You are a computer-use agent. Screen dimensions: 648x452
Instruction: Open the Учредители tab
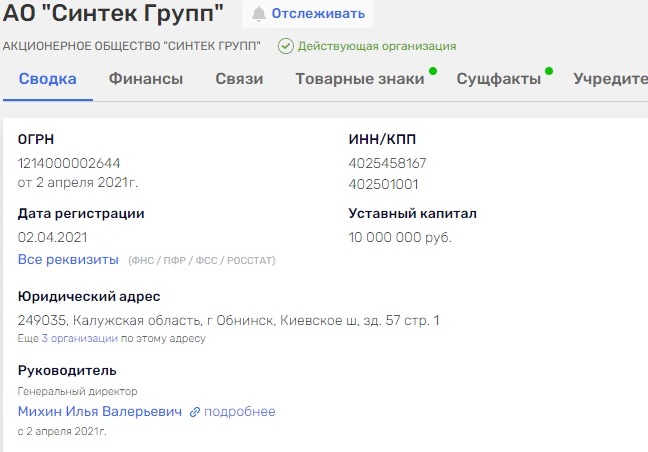[x=610, y=79]
